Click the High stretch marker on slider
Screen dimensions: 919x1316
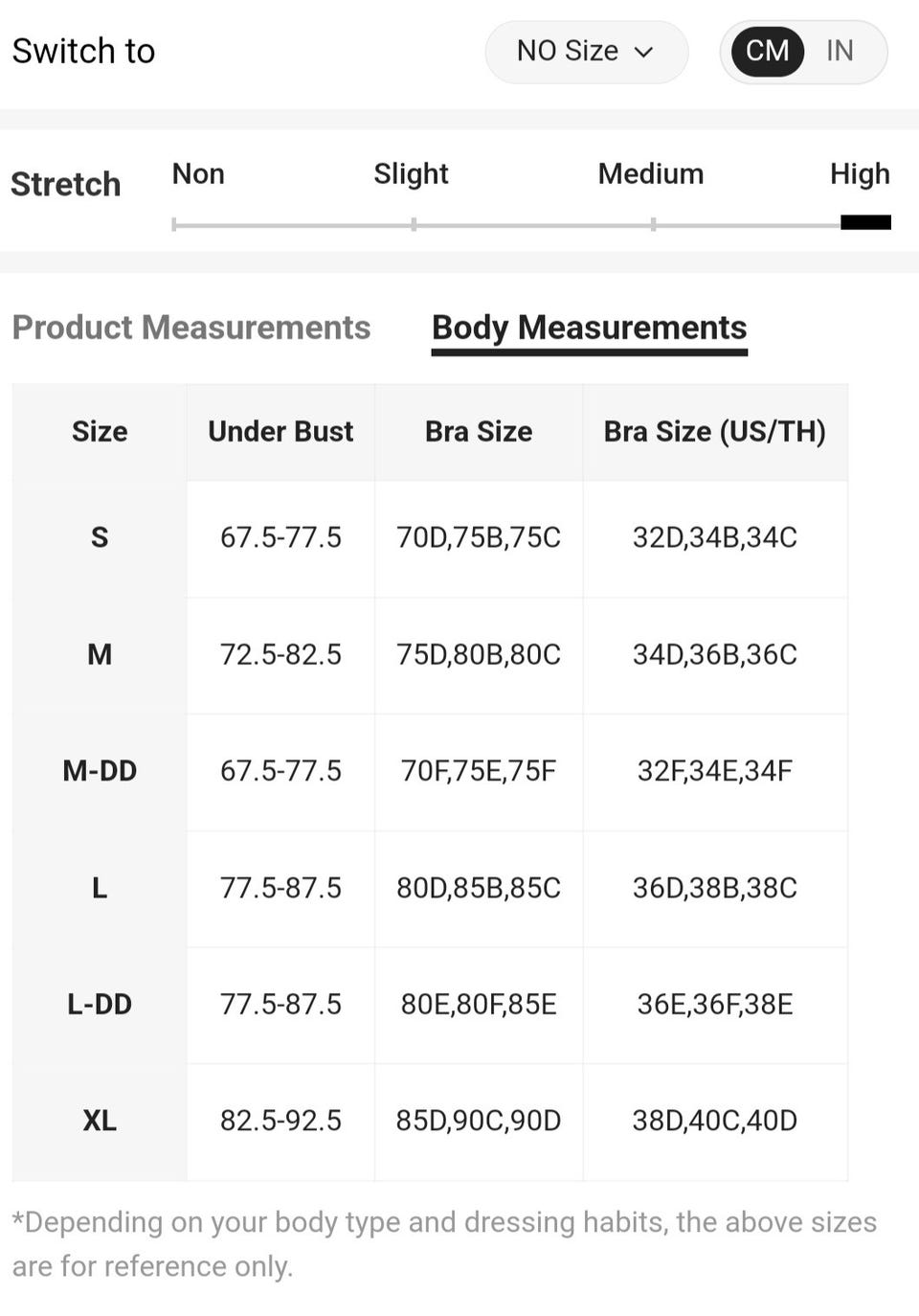coord(865,222)
